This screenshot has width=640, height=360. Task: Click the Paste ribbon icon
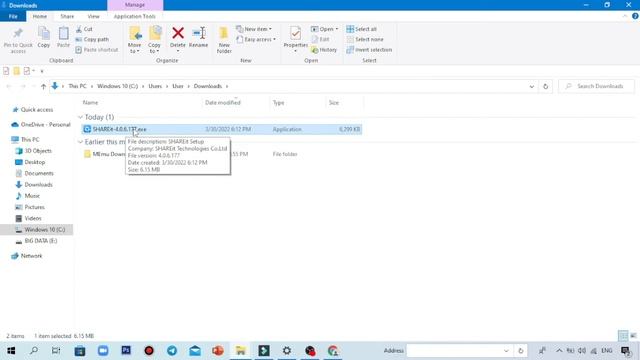click(63, 33)
